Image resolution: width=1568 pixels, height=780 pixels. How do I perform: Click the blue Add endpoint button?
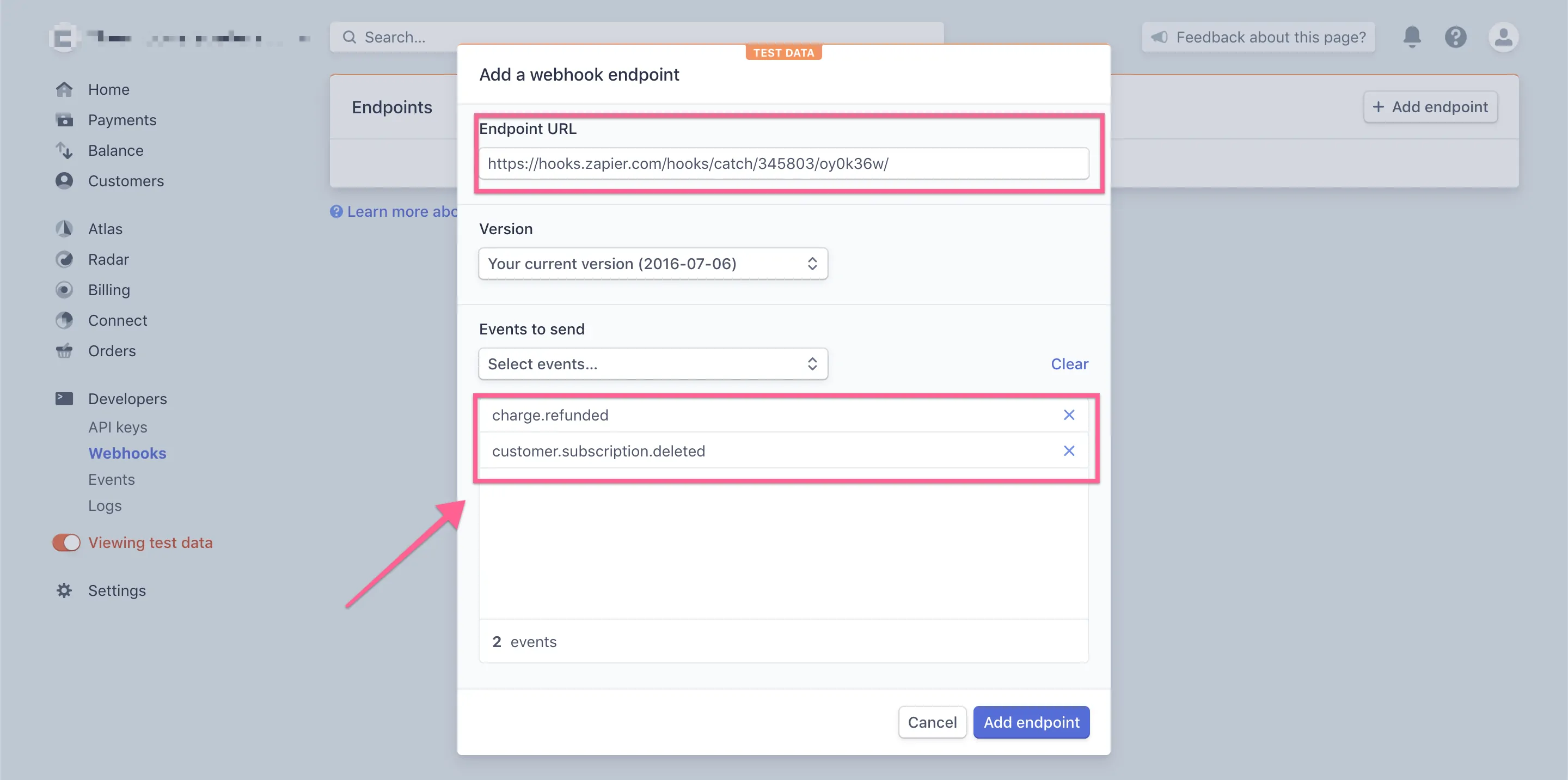1031,722
